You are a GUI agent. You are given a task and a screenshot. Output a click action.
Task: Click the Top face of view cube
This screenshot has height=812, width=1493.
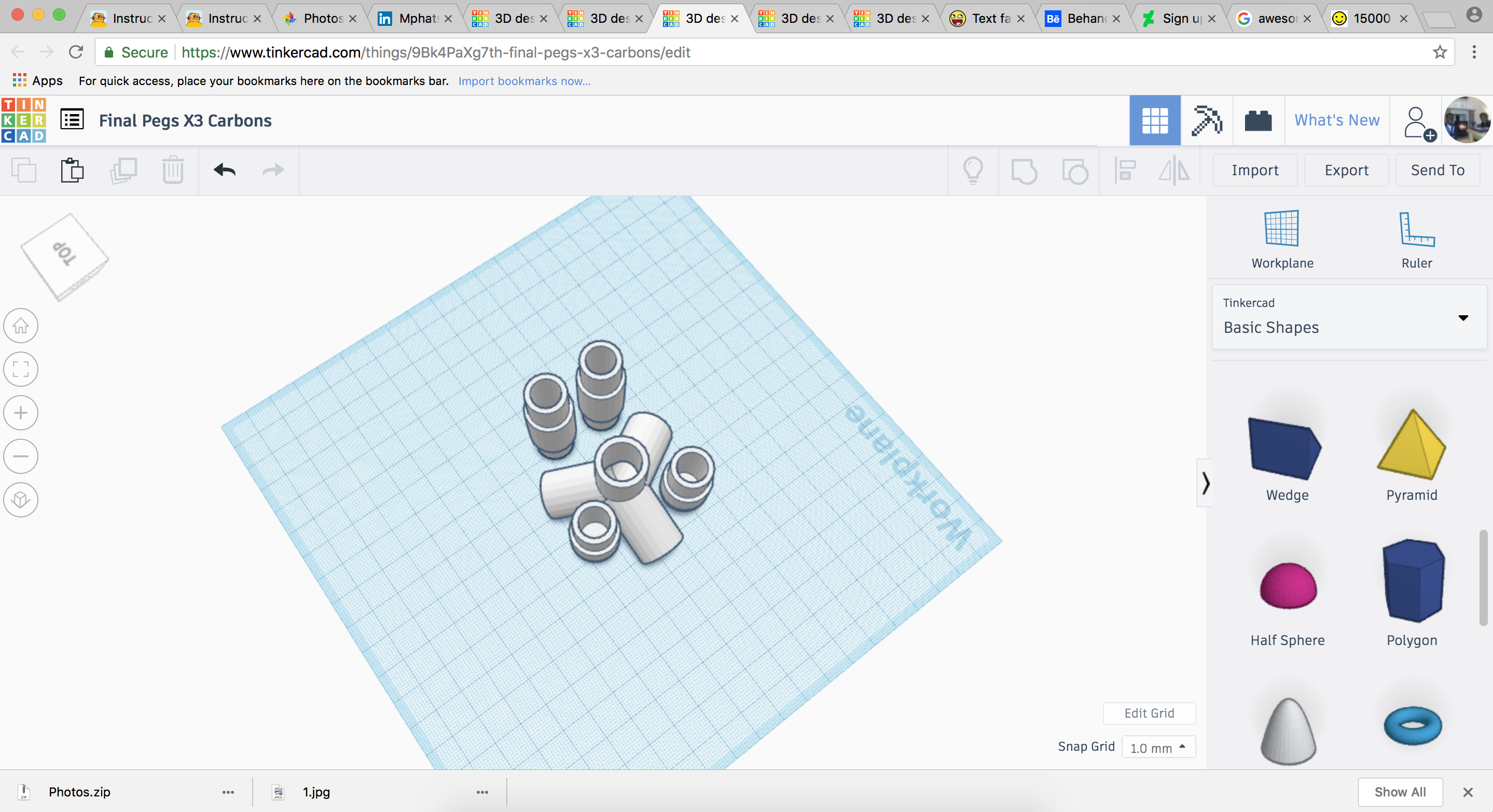tap(64, 254)
